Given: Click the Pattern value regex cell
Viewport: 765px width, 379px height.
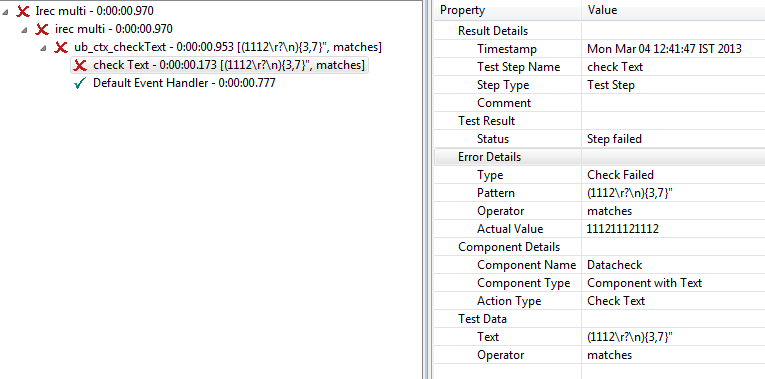Looking at the screenshot, I should [x=630, y=193].
